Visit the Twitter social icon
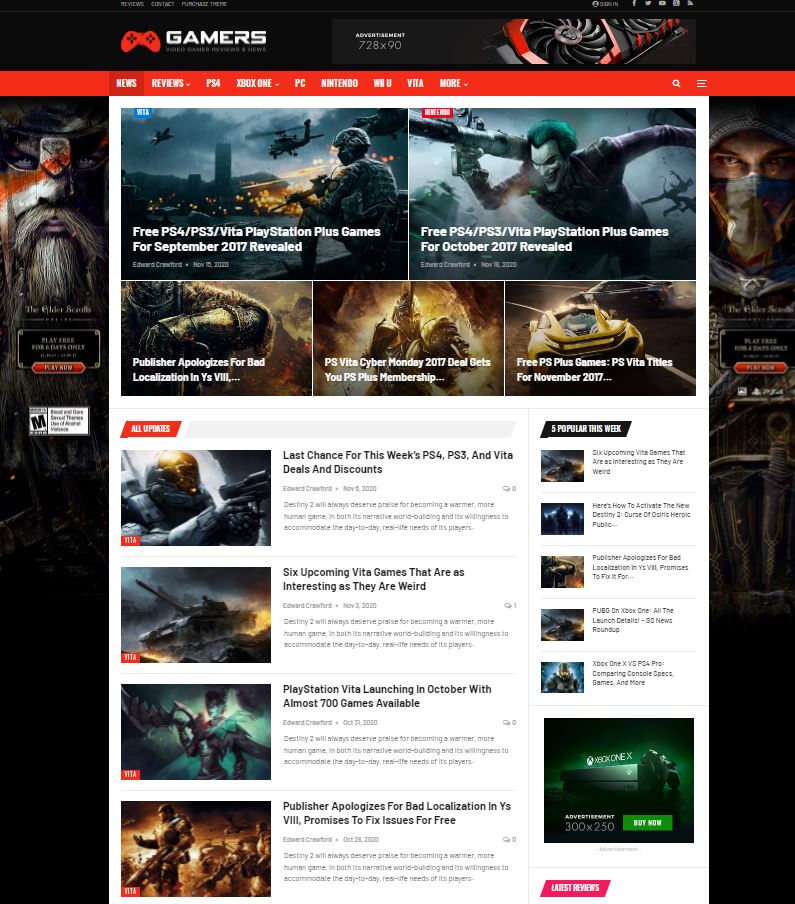Image resolution: width=795 pixels, height=904 pixels. pos(648,4)
